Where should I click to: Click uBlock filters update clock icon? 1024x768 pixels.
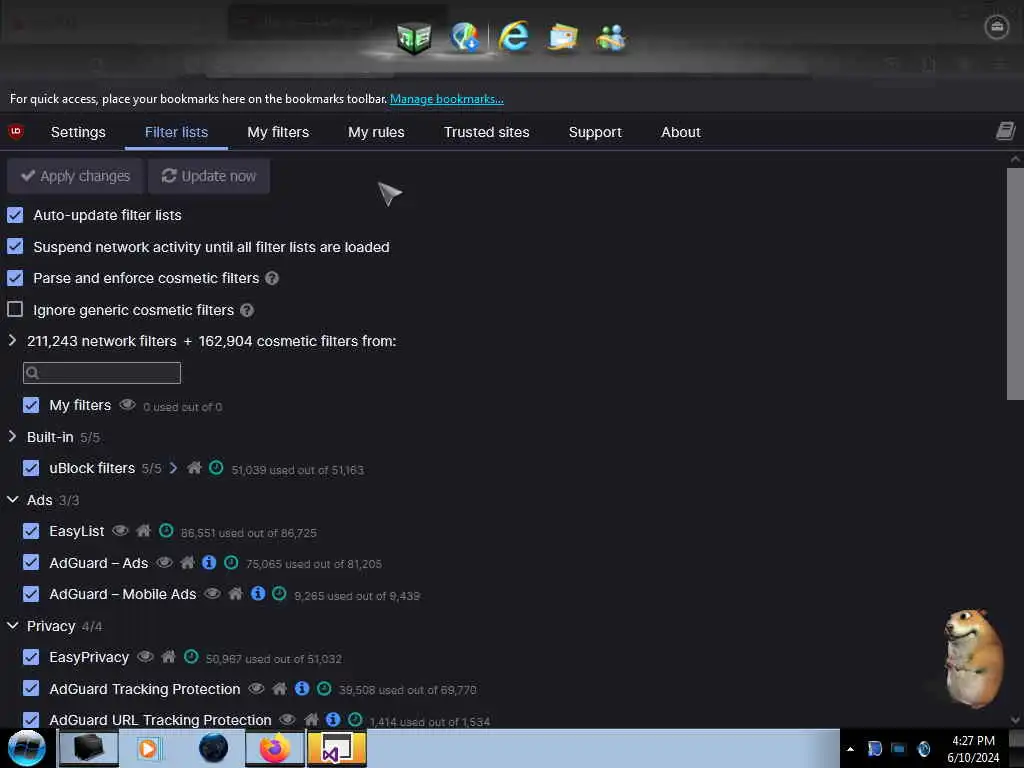[x=216, y=468]
